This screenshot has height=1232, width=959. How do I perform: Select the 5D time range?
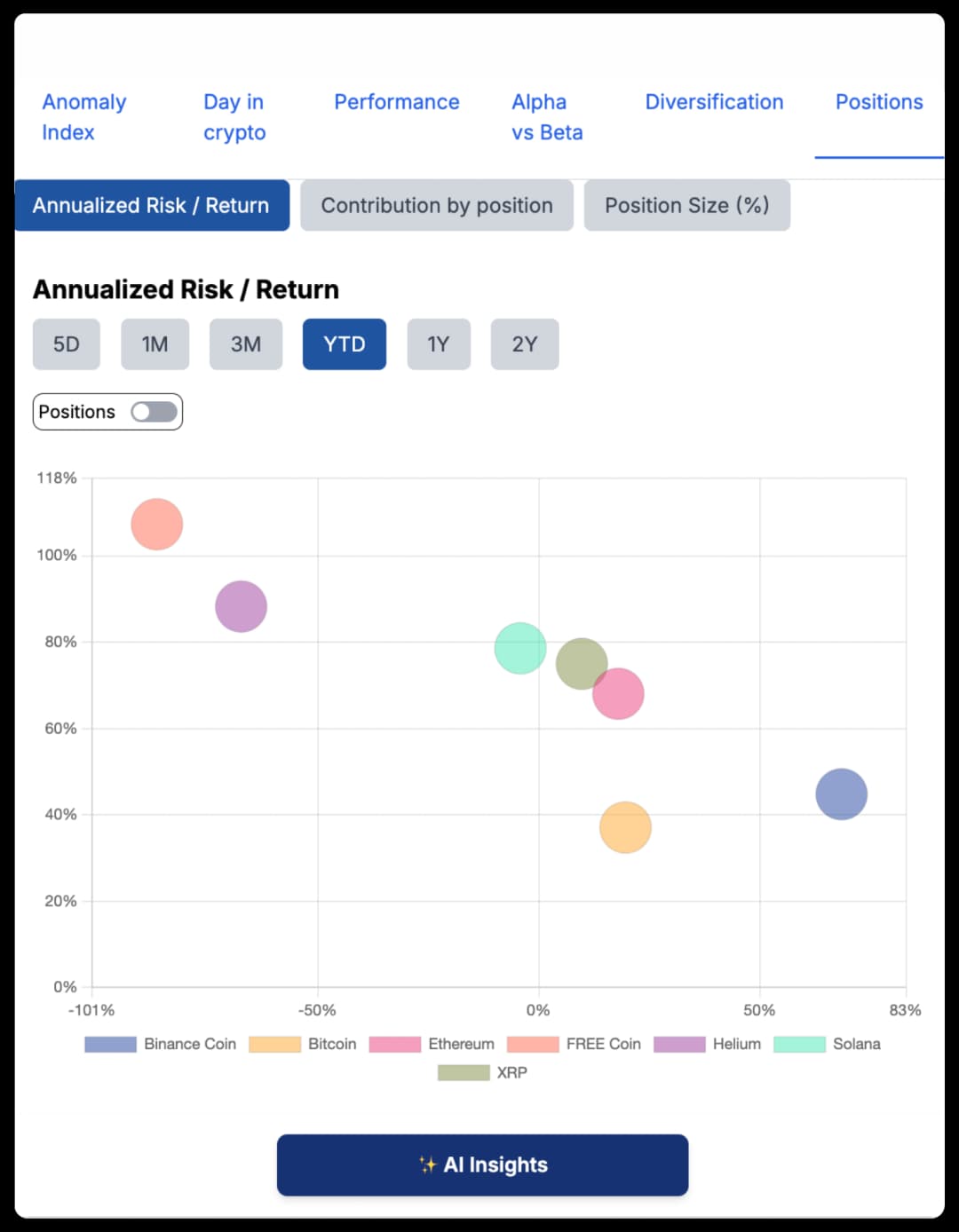67,344
